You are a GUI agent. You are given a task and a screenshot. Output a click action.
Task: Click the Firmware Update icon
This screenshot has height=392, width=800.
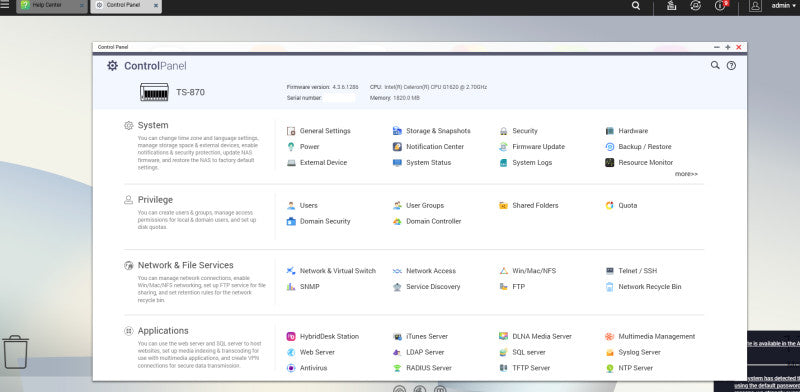pos(504,147)
